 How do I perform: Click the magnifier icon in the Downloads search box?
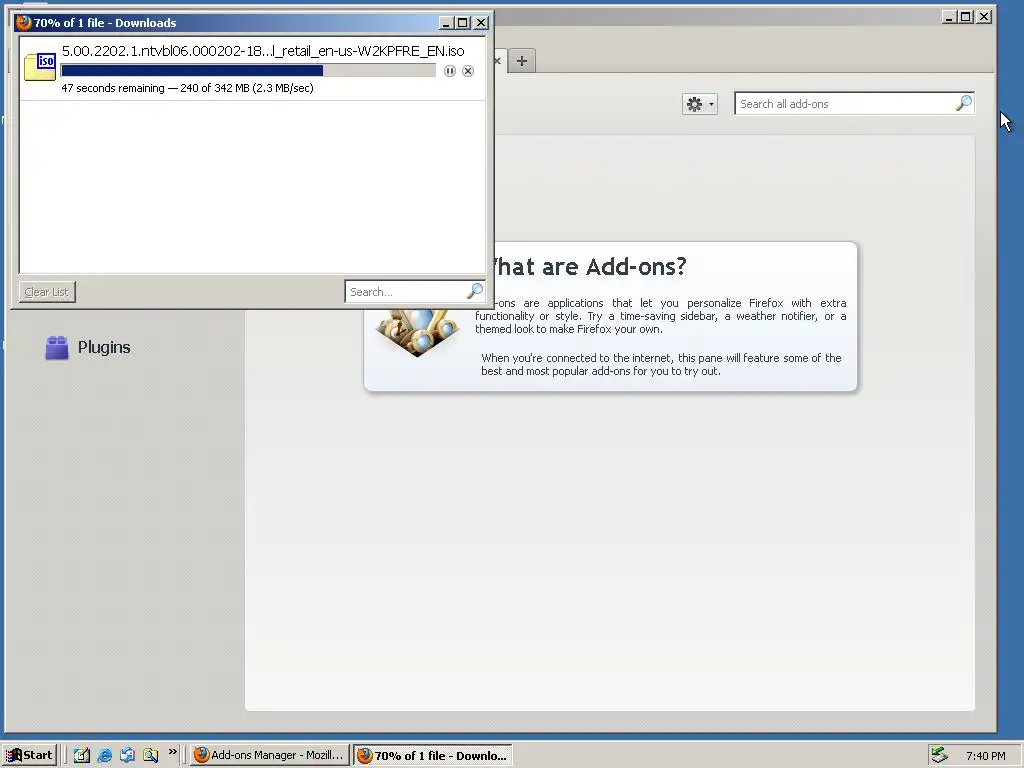(x=475, y=291)
